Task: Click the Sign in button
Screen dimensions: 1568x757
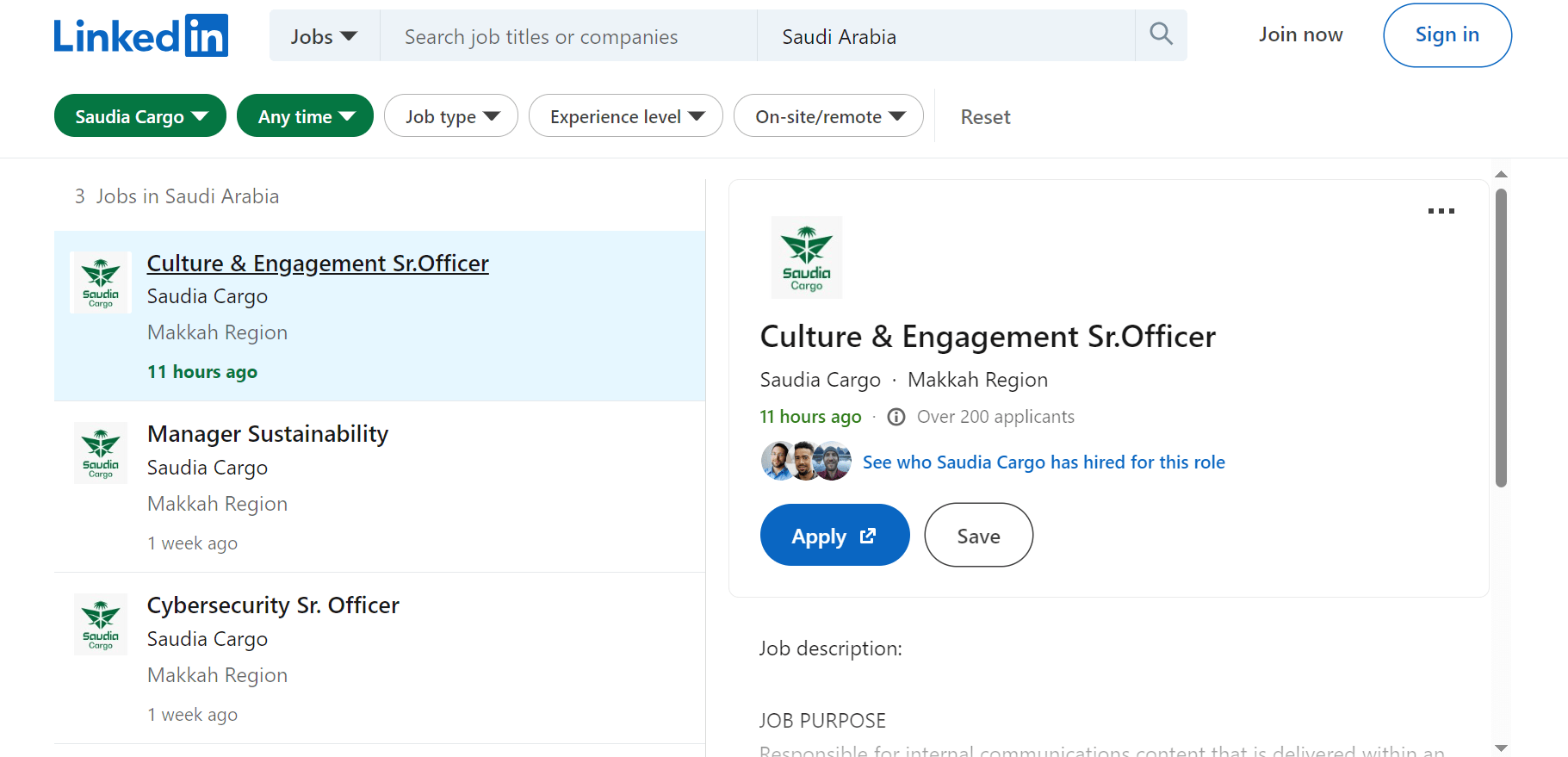Action: pos(1447,35)
